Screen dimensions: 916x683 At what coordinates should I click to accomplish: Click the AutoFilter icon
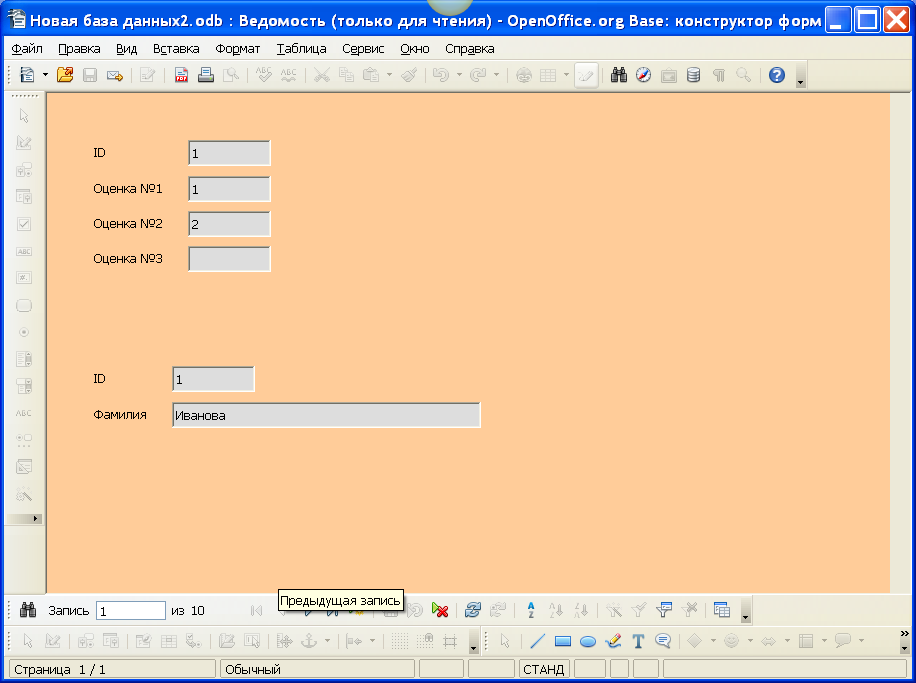click(613, 611)
